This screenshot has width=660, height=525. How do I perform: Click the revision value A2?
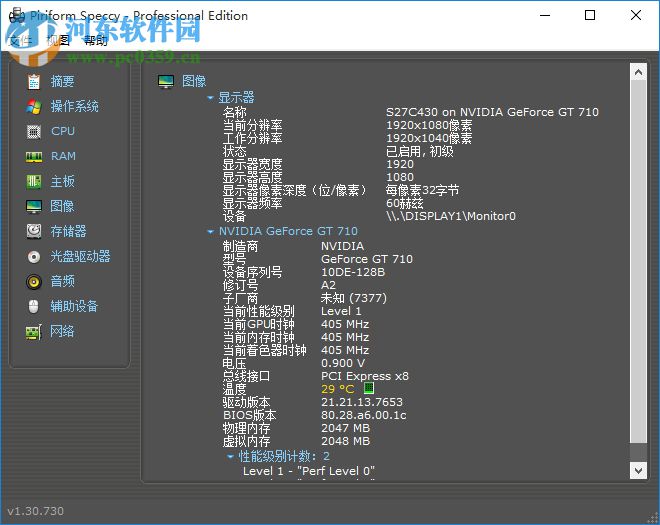[328, 285]
